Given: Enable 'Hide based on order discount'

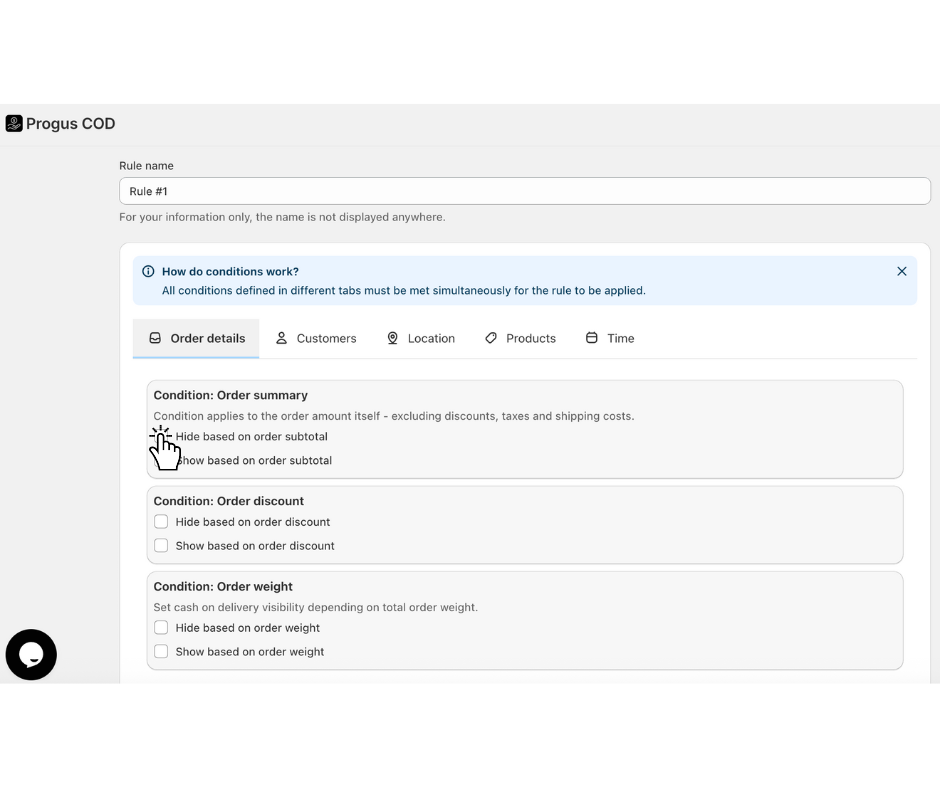Looking at the screenshot, I should point(161,522).
